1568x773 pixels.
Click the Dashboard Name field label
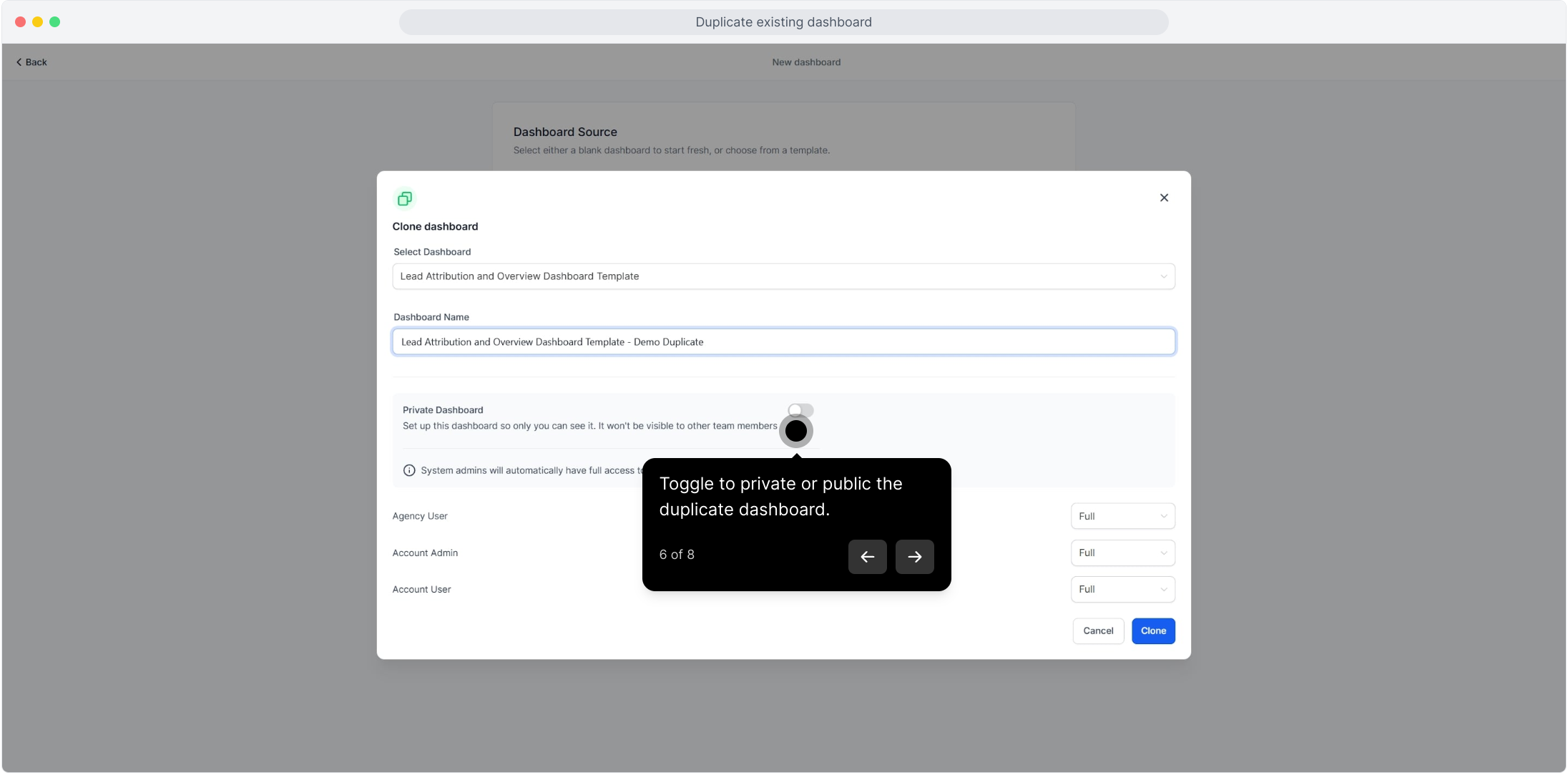[431, 317]
